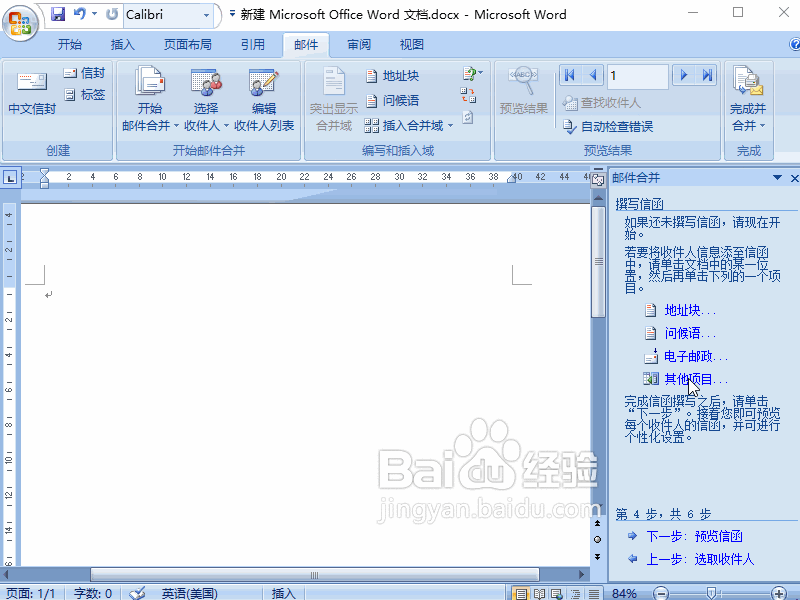Screen dimensions: 800x600
Task: Go to last record arrow
Action: [707, 76]
